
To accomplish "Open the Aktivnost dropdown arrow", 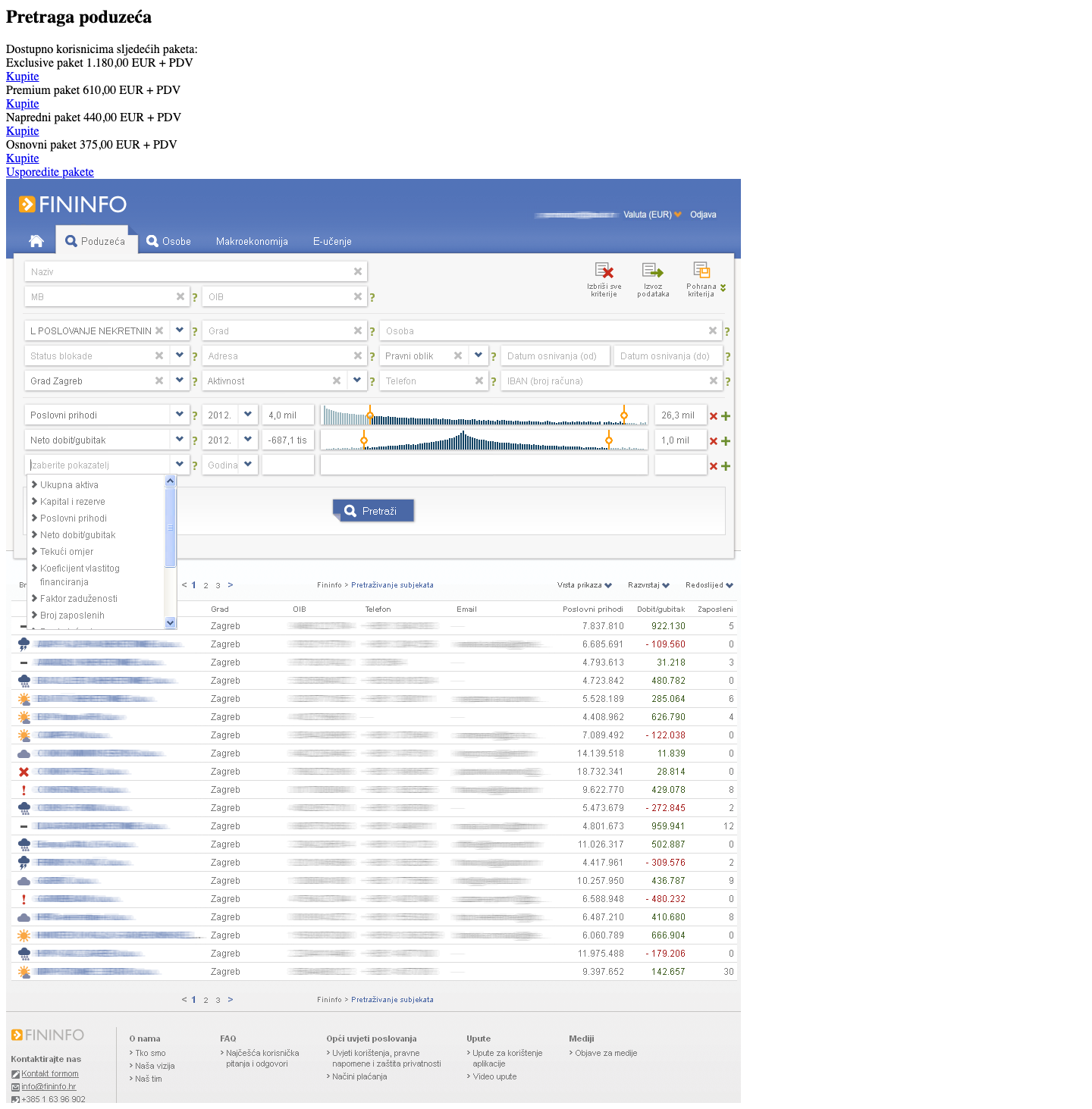I will (x=357, y=381).
